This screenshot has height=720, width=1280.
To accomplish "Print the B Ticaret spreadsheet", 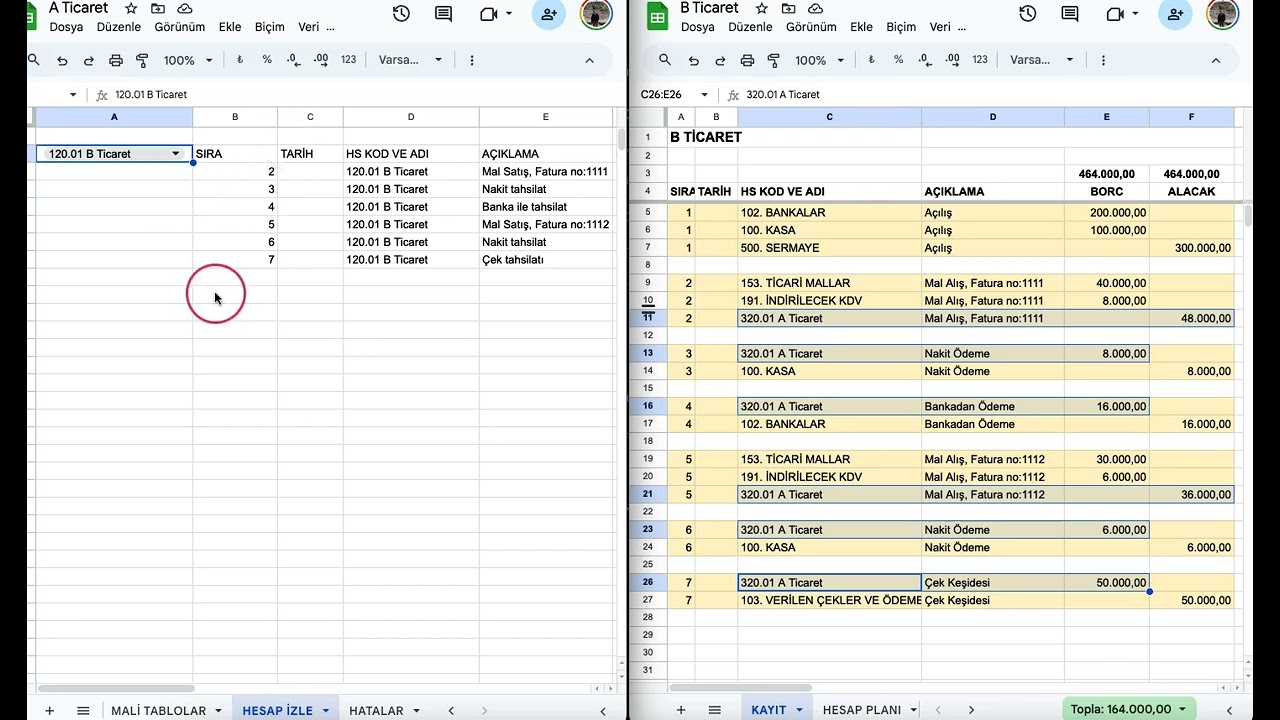I will [x=747, y=60].
